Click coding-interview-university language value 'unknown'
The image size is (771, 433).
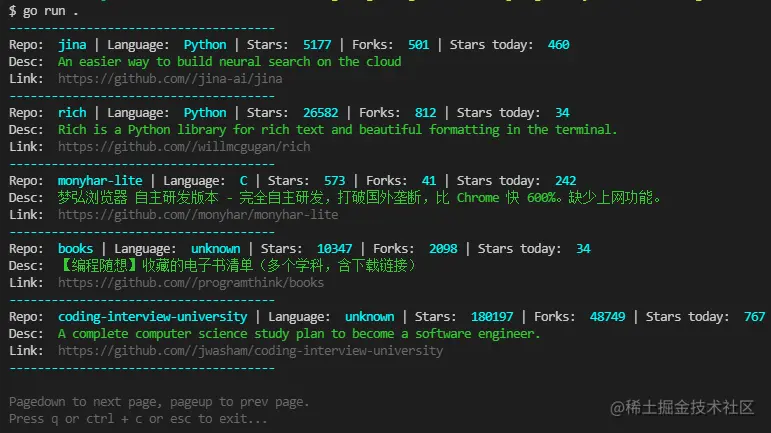(370, 317)
